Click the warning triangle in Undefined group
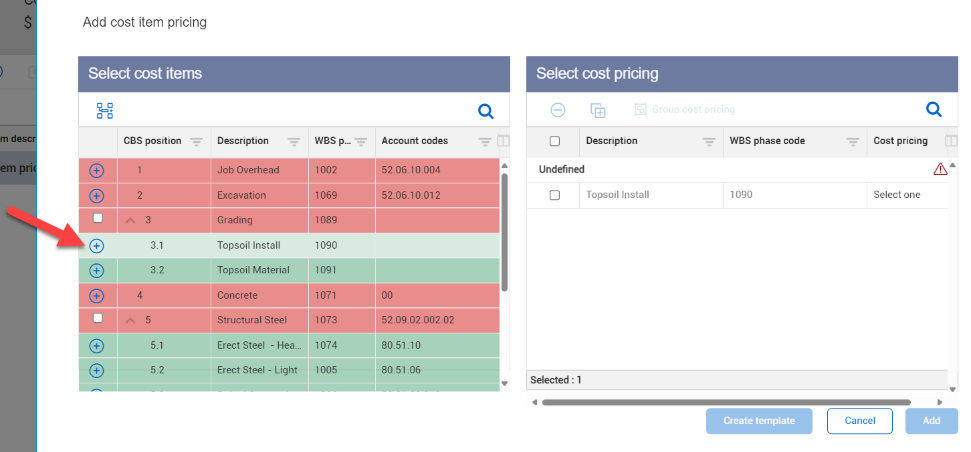 pos(940,170)
